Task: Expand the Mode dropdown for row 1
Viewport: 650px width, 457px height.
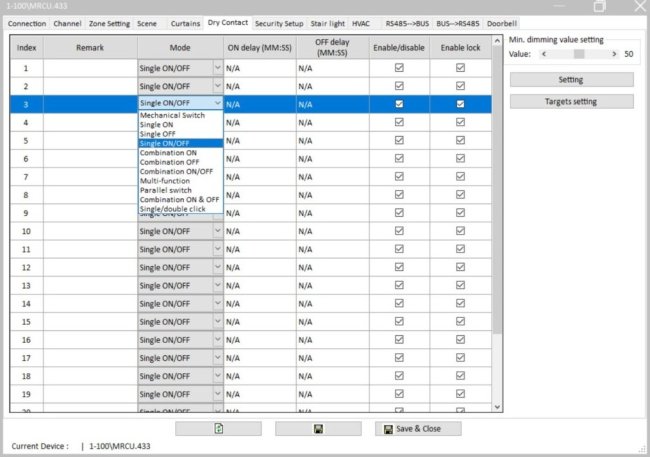Action: coord(217,68)
